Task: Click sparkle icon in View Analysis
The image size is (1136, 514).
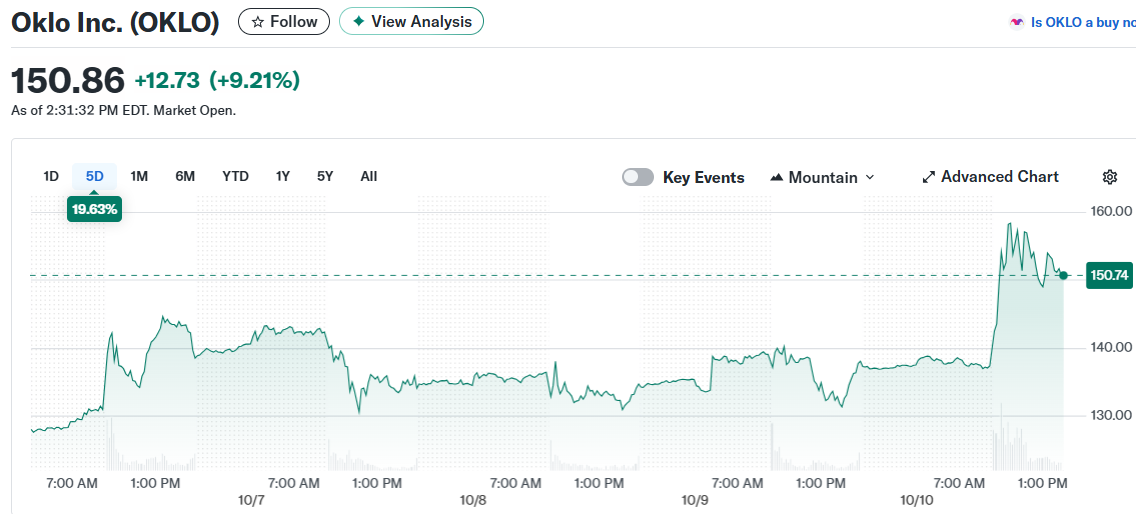Action: (358, 21)
